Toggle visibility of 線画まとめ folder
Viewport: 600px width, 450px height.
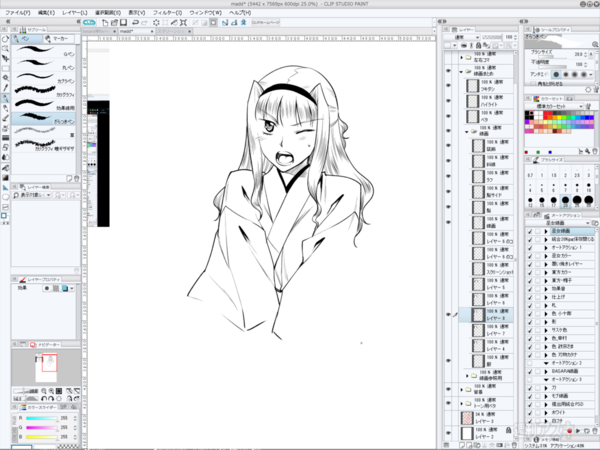pyautogui.click(x=448, y=71)
